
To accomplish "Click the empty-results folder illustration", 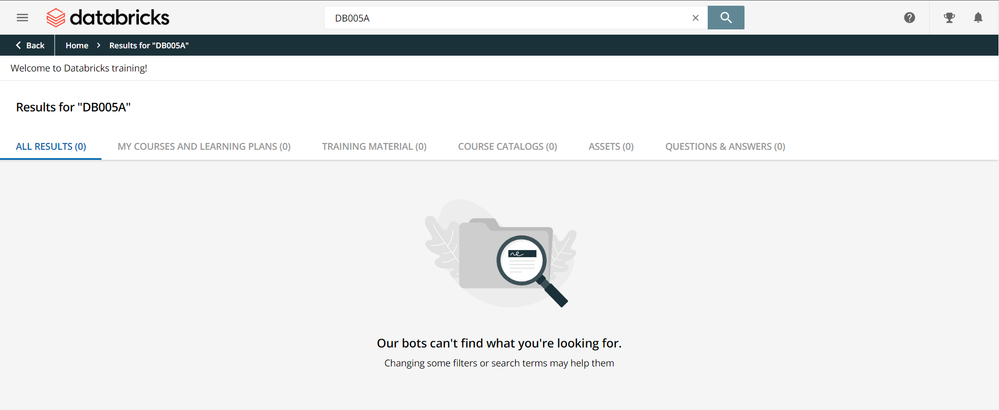I will [499, 253].
